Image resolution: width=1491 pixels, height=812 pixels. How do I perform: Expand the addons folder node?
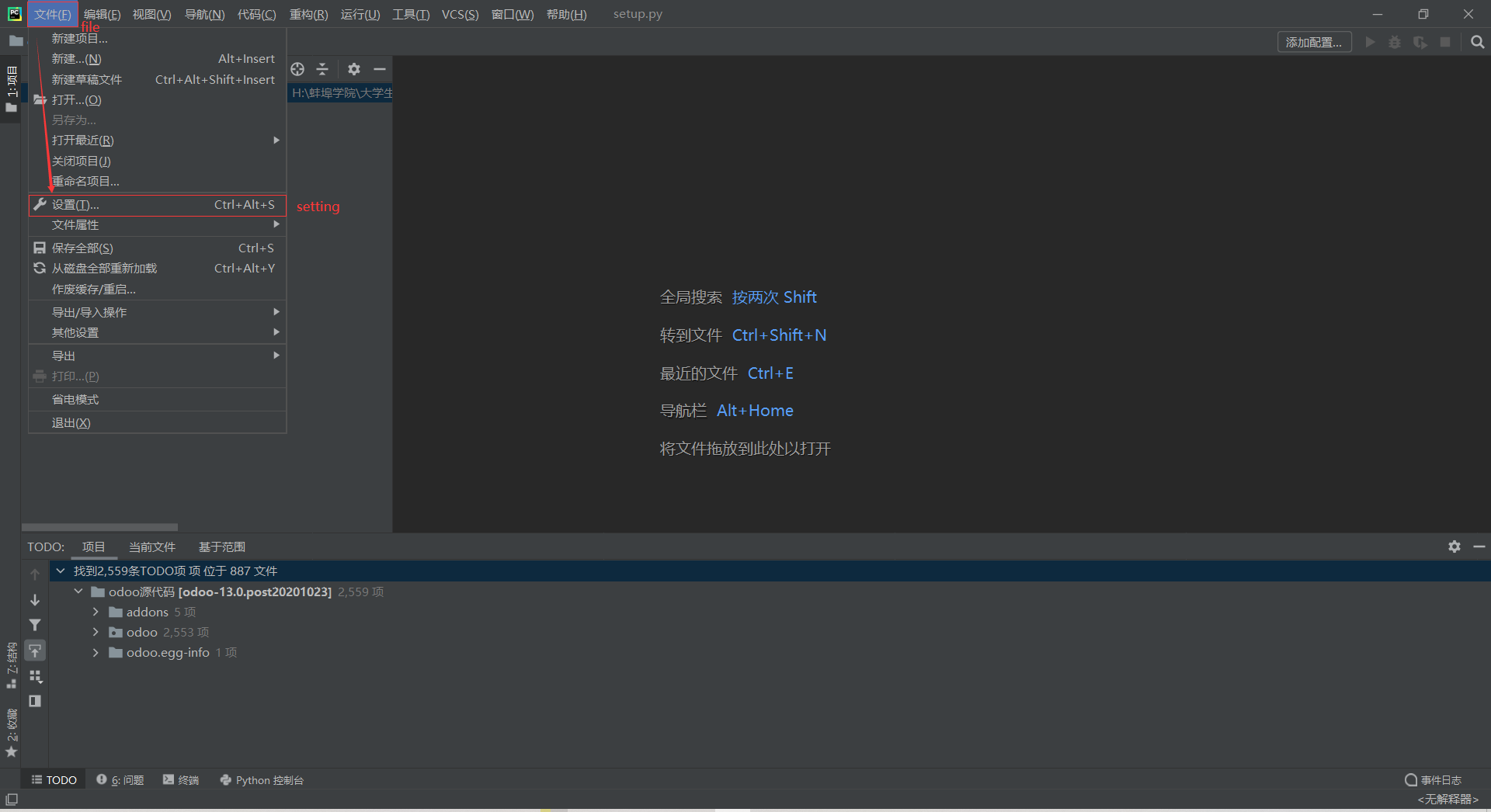pyautogui.click(x=96, y=612)
